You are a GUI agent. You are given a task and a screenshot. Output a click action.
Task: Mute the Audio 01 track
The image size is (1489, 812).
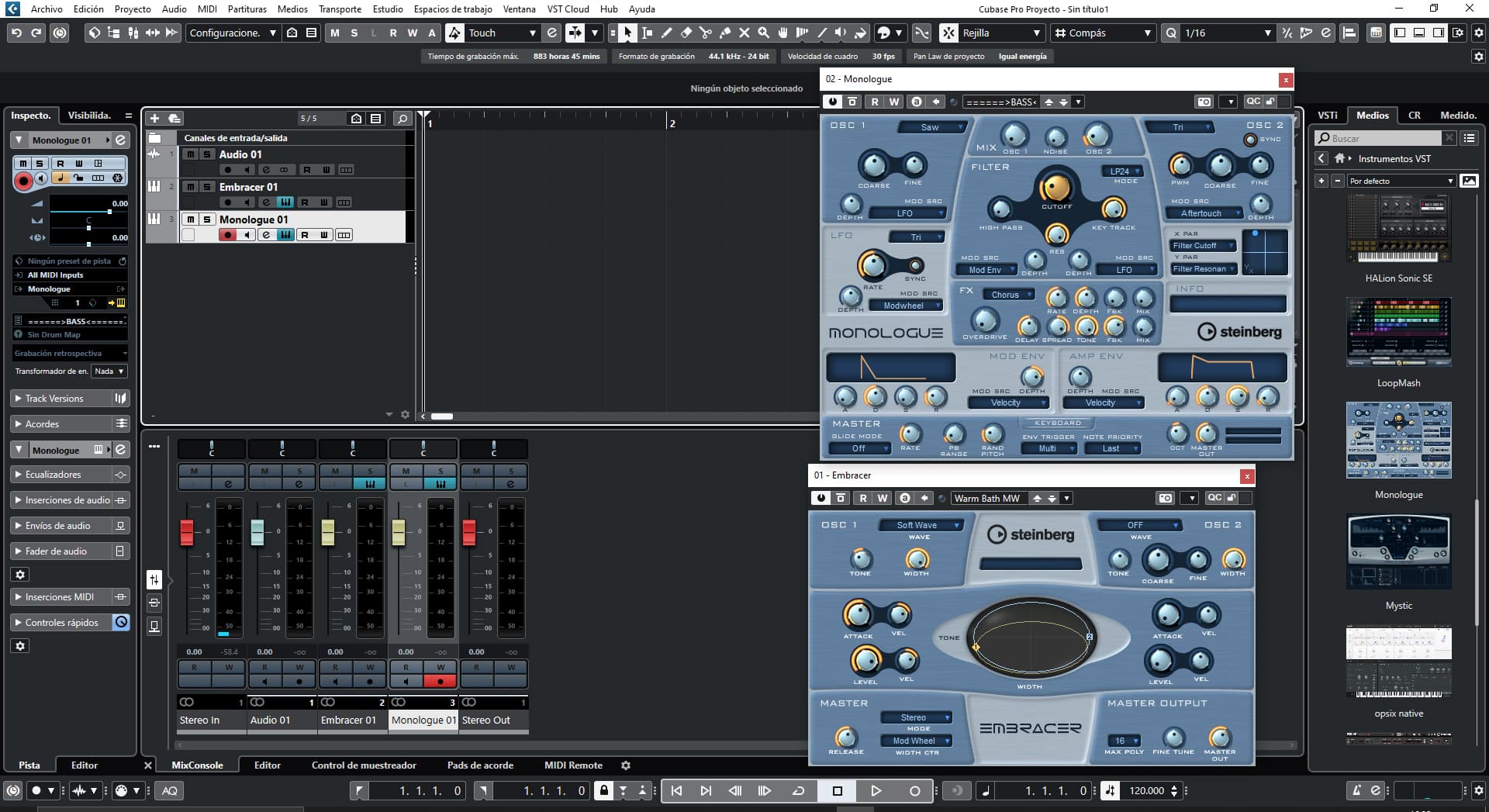click(x=191, y=154)
